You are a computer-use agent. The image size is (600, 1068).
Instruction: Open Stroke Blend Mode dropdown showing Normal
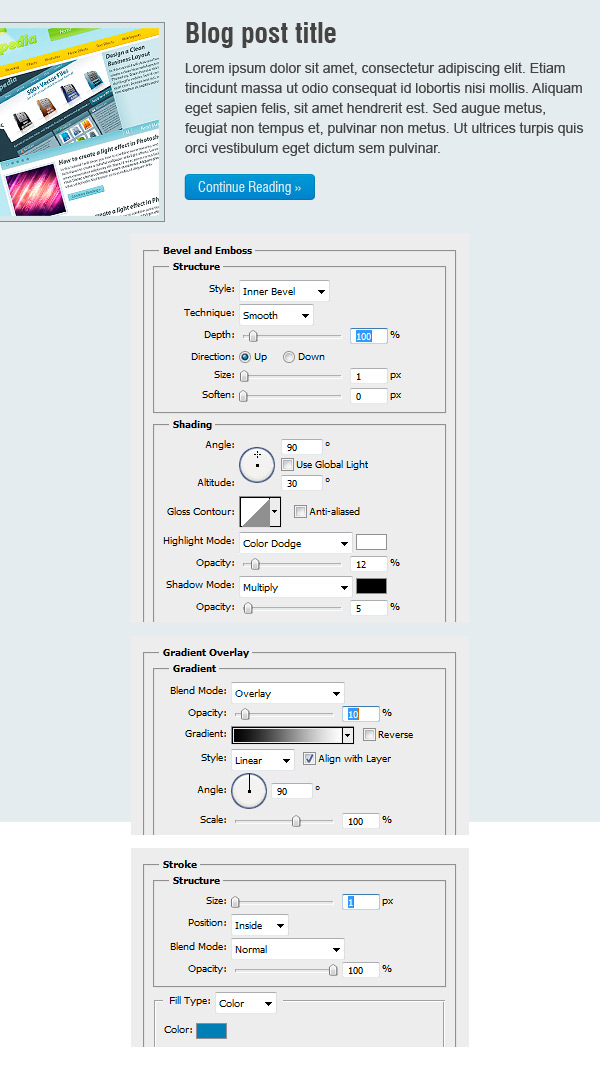point(287,949)
